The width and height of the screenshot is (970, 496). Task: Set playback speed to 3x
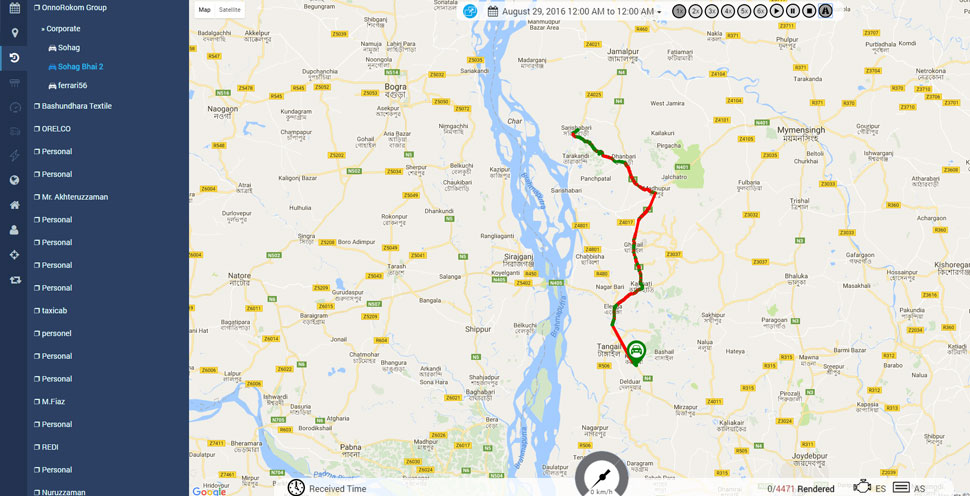711,11
